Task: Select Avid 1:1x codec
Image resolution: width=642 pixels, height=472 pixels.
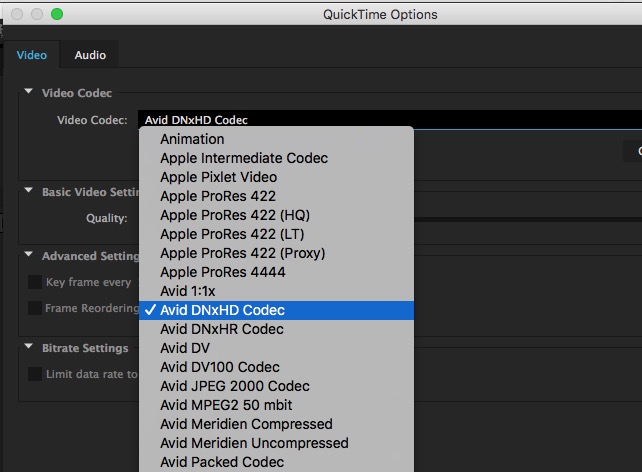Action: 276,291
